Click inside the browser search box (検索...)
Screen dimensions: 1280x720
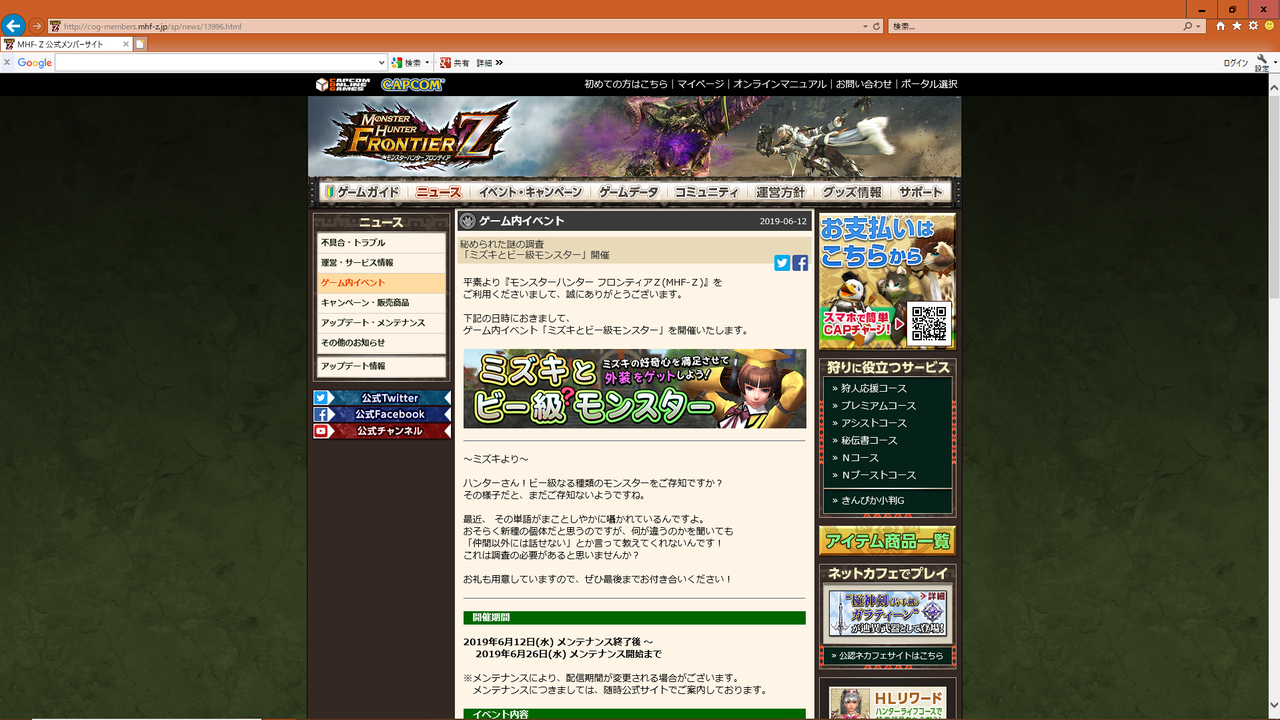click(1035, 26)
